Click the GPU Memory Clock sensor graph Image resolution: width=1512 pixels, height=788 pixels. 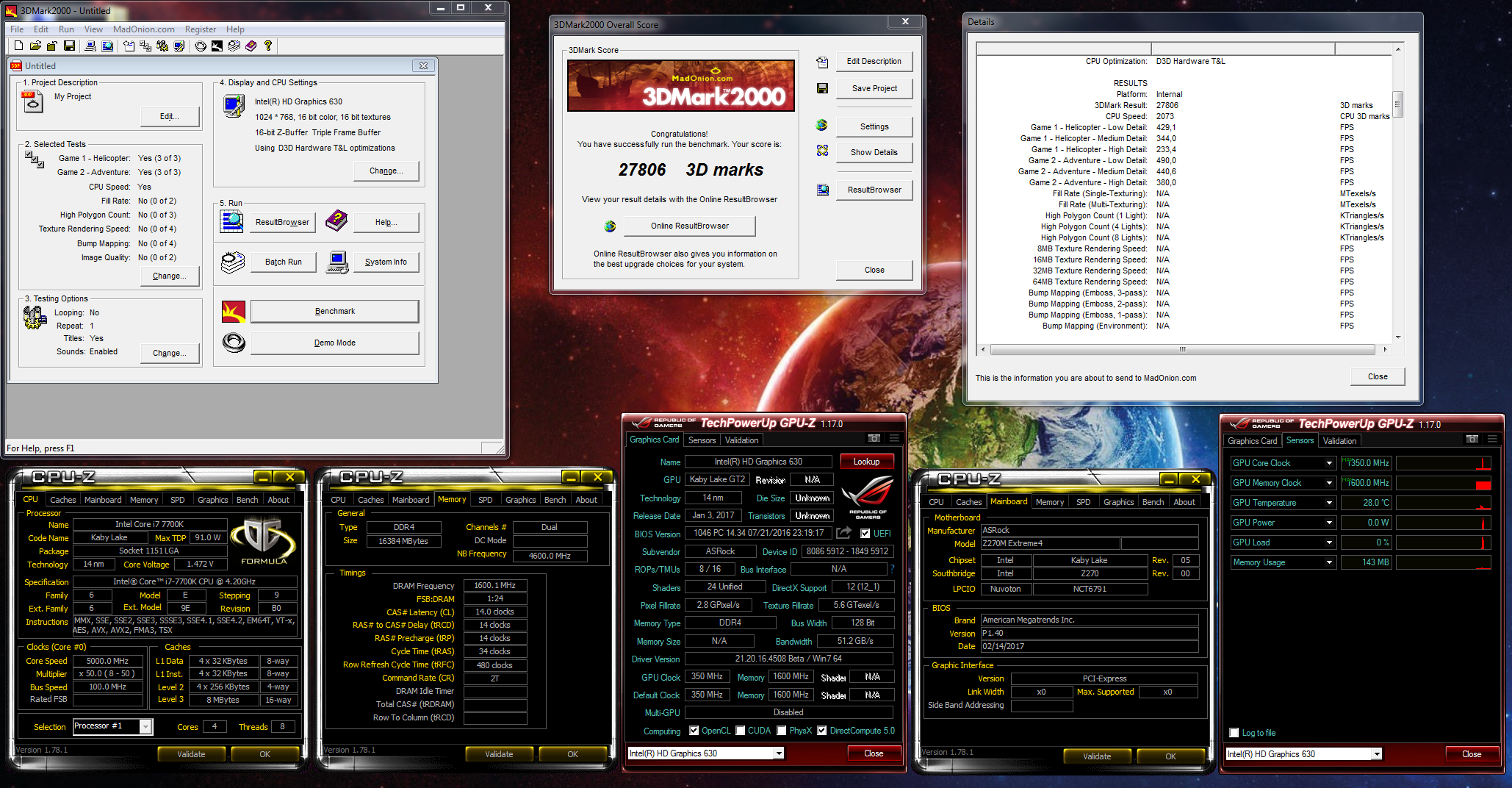(1444, 483)
